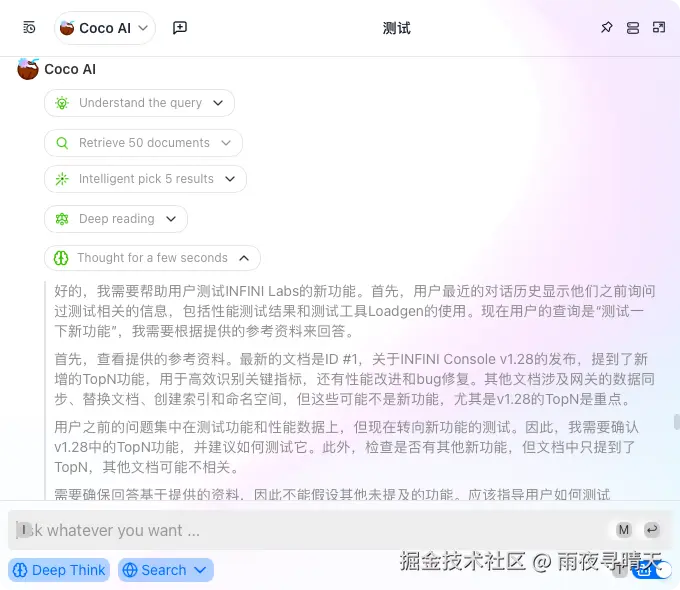Focus the Ask whatever you want input field
This screenshot has height=590, width=680.
pyautogui.click(x=340, y=530)
